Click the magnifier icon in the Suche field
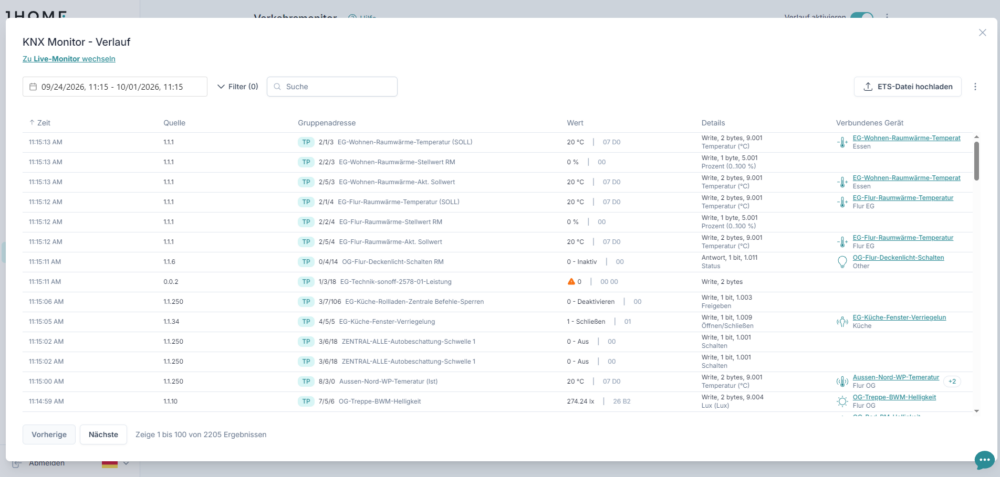Image resolution: width=1000 pixels, height=477 pixels. click(276, 87)
